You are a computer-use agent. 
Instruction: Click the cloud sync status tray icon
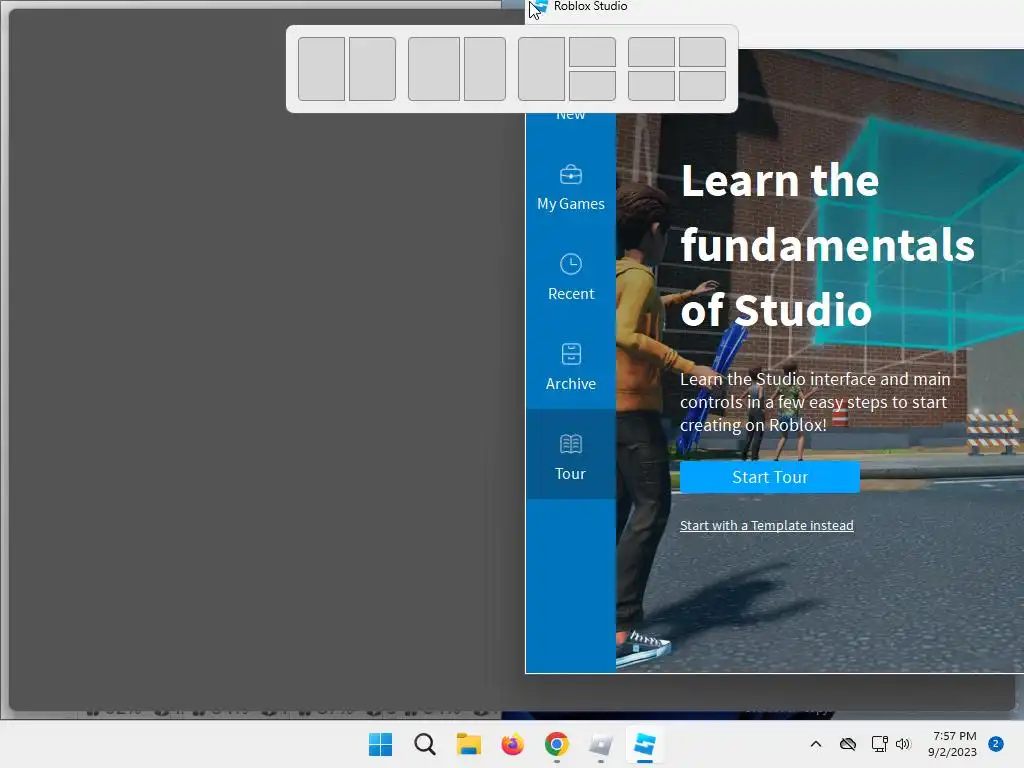pyautogui.click(x=848, y=744)
